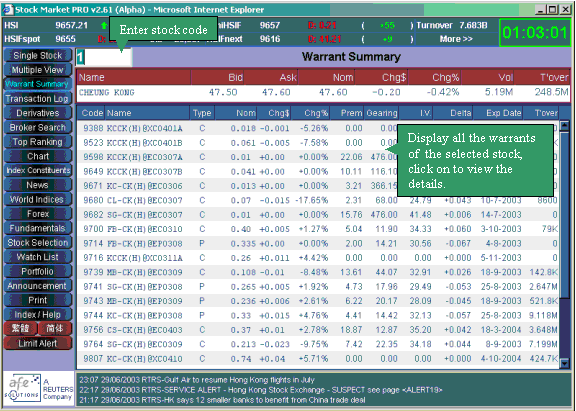Open the Single Stock view

coord(38,55)
